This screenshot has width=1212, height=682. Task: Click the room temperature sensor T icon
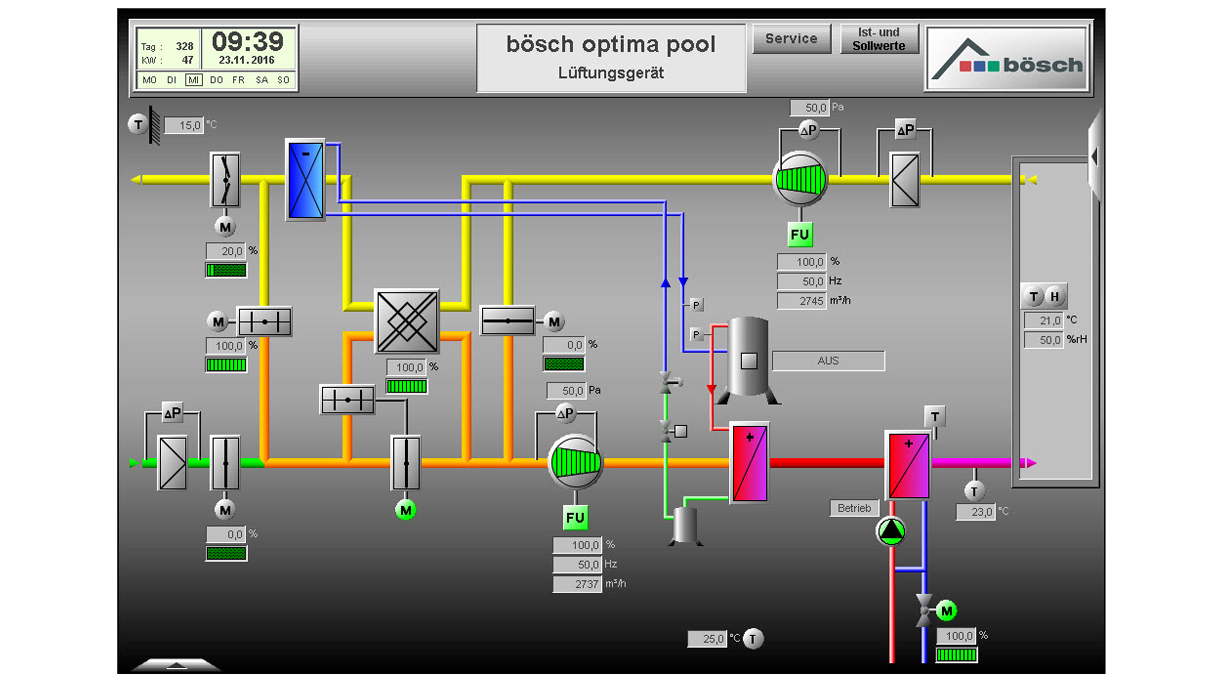pyautogui.click(x=1034, y=297)
